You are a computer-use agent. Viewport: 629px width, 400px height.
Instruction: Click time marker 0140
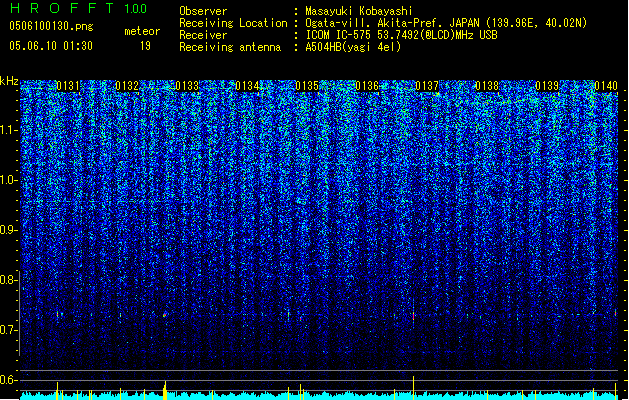point(606,86)
